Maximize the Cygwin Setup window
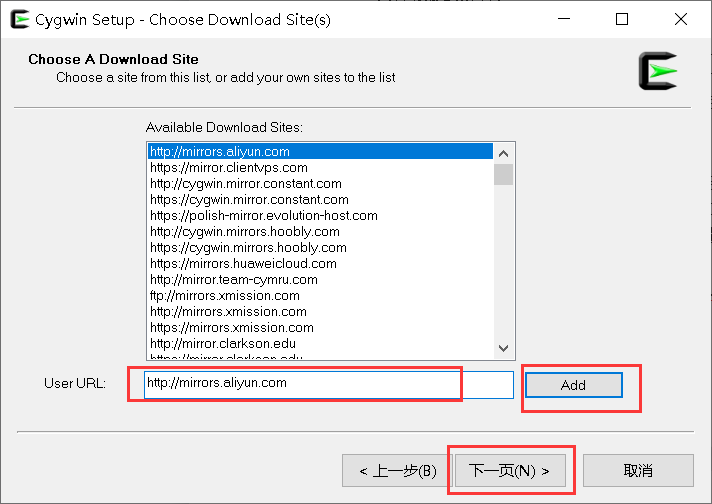Screen dimensions: 712x504 (622, 19)
